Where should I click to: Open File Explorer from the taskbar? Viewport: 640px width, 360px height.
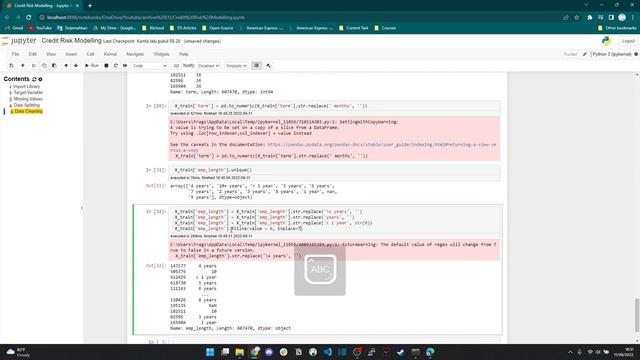click(x=240, y=352)
